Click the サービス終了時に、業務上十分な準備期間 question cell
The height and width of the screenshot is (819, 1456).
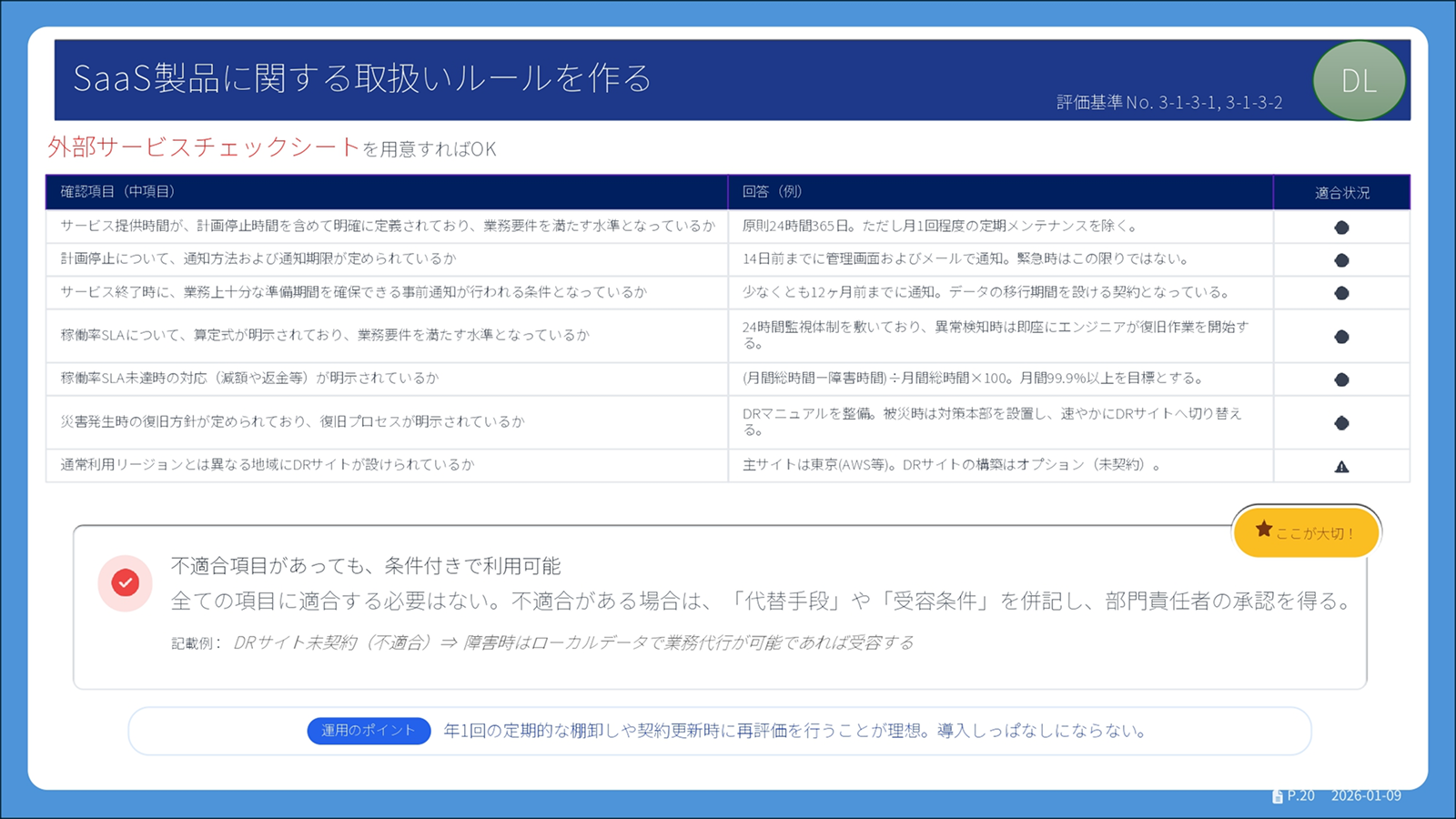pyautogui.click(x=388, y=292)
